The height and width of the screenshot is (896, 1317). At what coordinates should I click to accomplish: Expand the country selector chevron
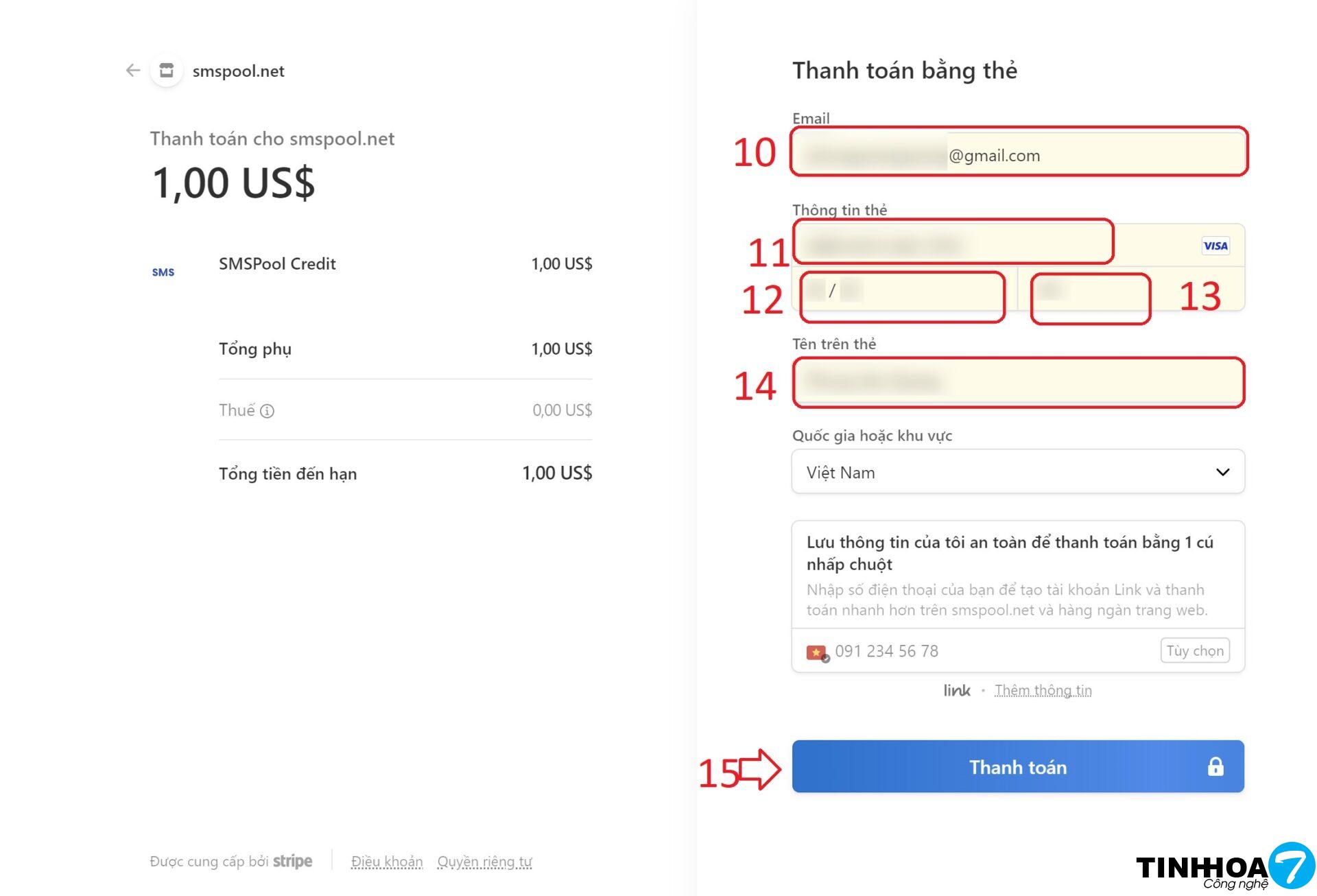1222,472
